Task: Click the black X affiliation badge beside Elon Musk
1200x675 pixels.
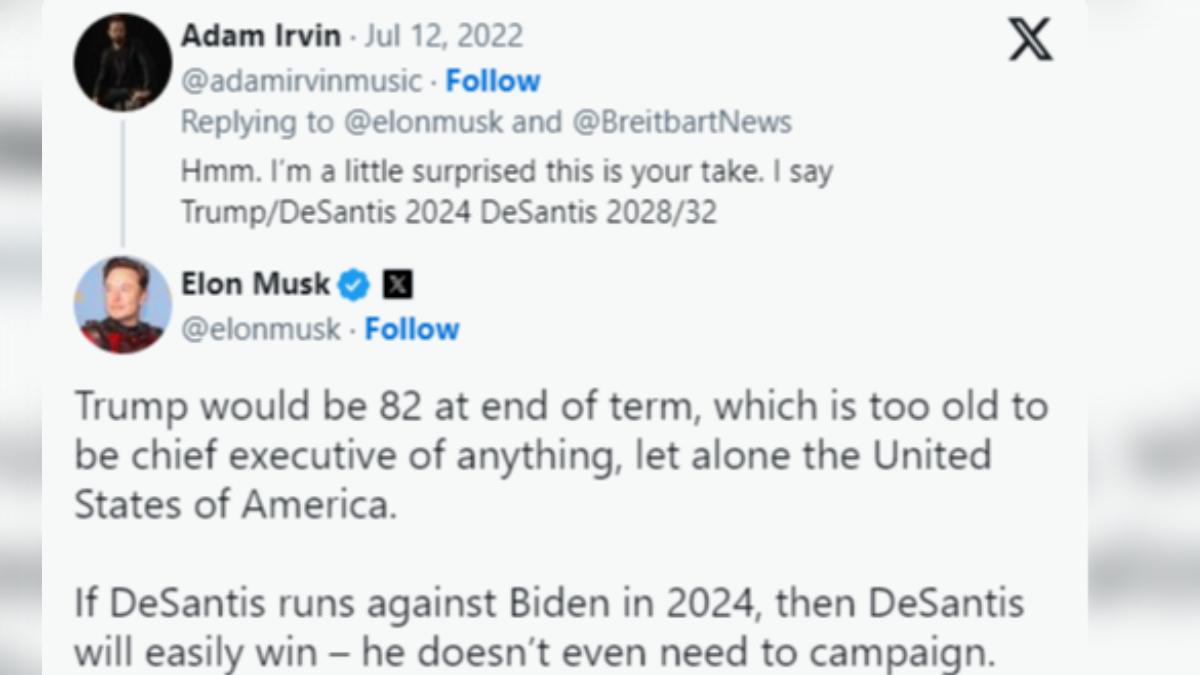Action: [x=398, y=286]
